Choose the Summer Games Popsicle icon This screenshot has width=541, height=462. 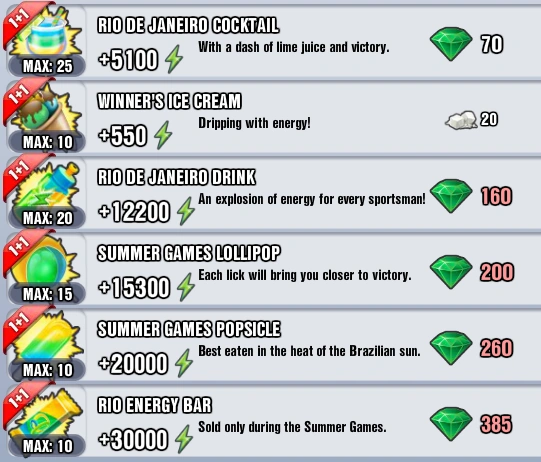coord(47,339)
